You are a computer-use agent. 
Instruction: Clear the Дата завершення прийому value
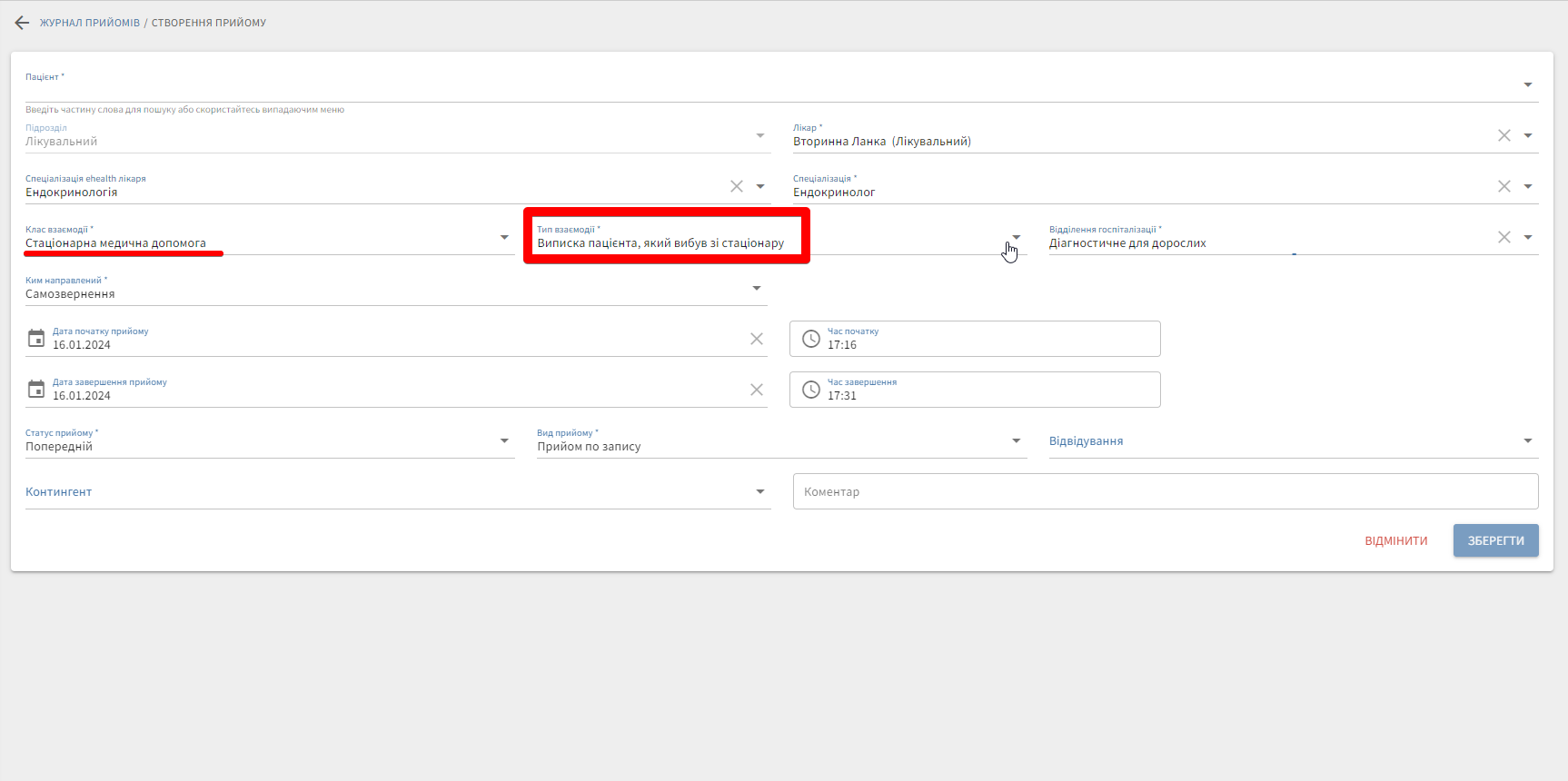757,390
